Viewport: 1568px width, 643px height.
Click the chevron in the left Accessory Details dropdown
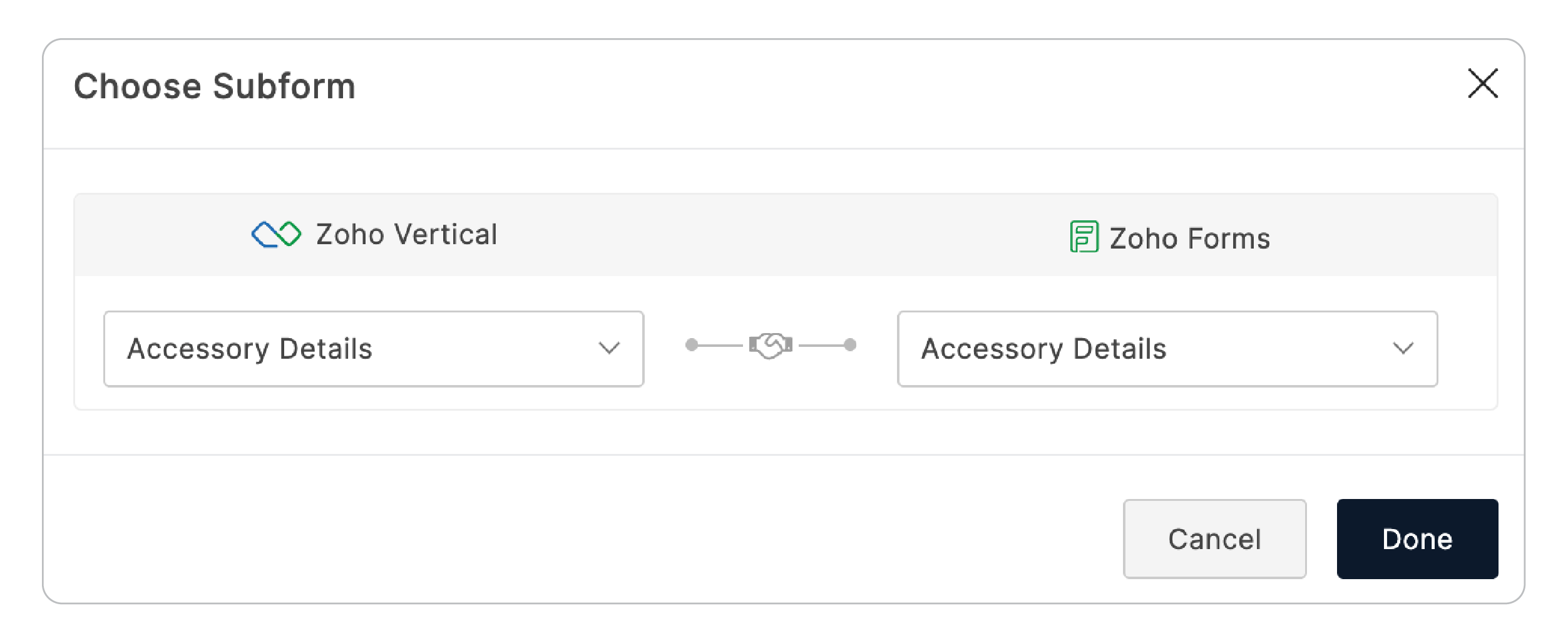point(608,349)
